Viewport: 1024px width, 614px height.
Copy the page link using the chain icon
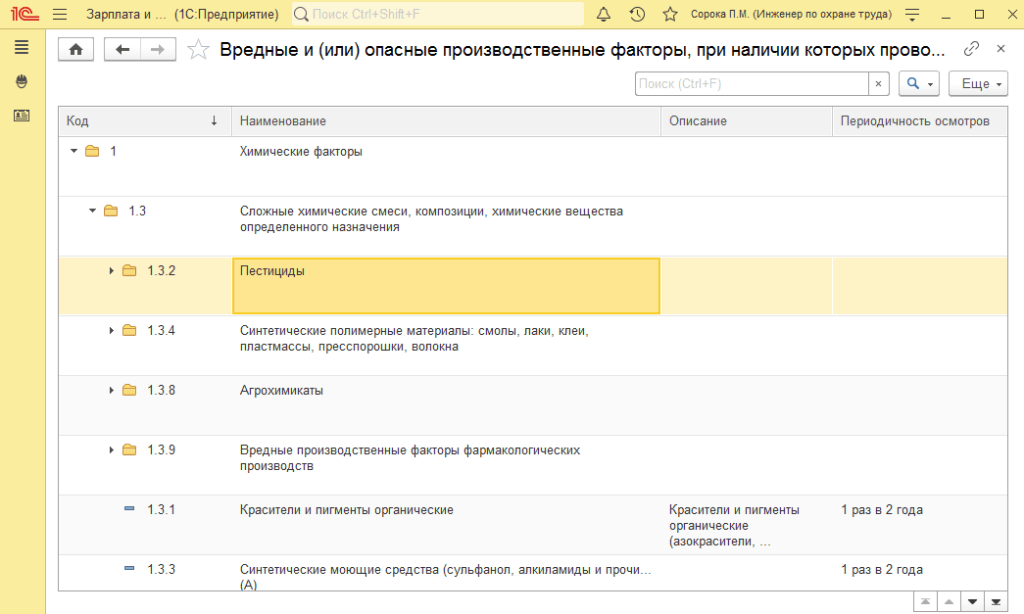(x=971, y=49)
